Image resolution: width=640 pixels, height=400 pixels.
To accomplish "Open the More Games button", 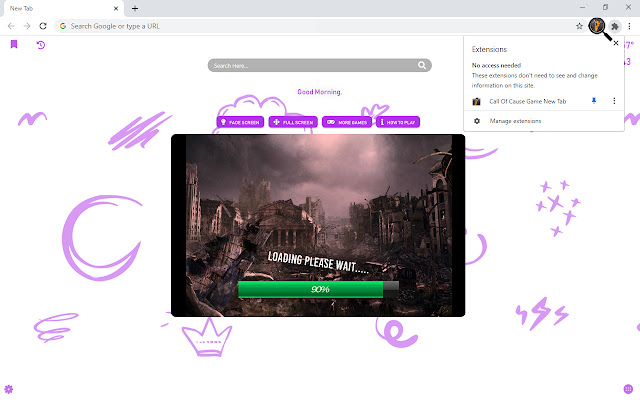I will (x=347, y=122).
